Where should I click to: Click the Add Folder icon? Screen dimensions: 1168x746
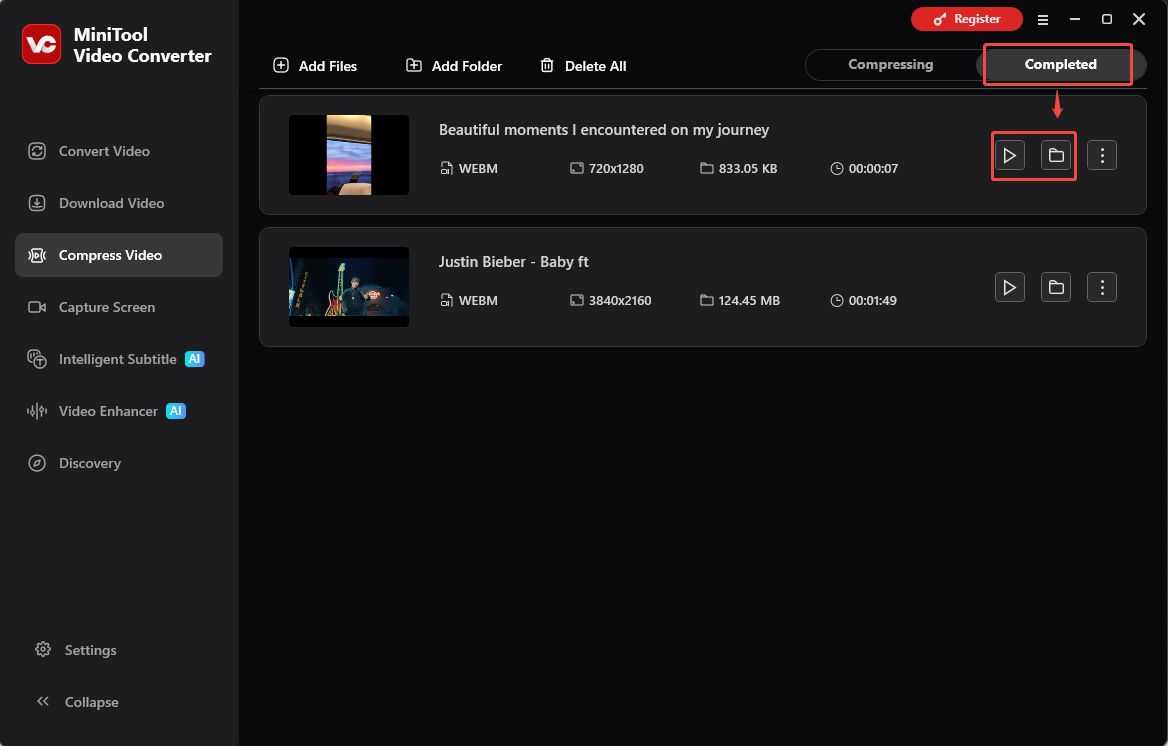coord(414,66)
